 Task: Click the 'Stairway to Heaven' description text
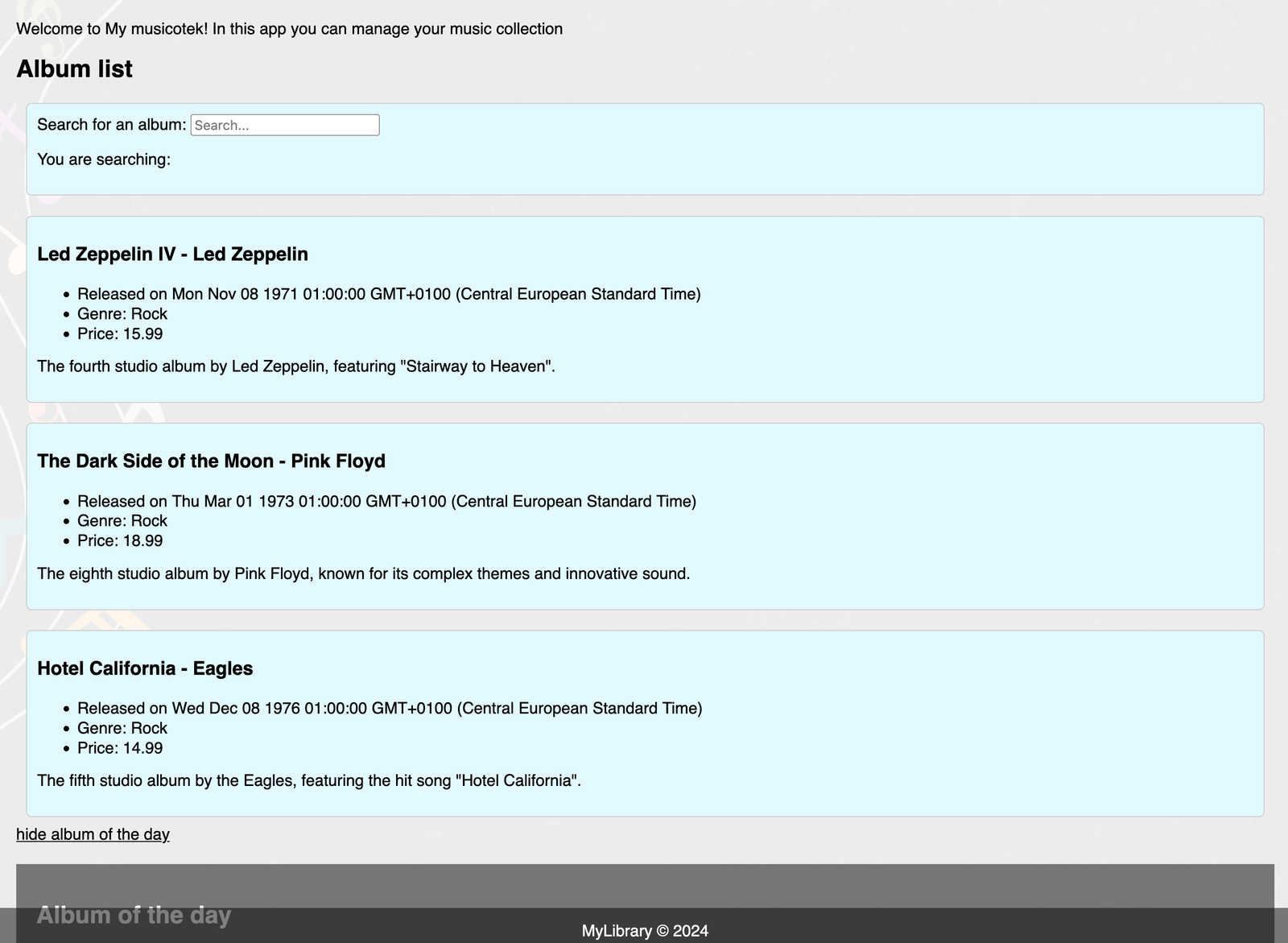click(296, 366)
